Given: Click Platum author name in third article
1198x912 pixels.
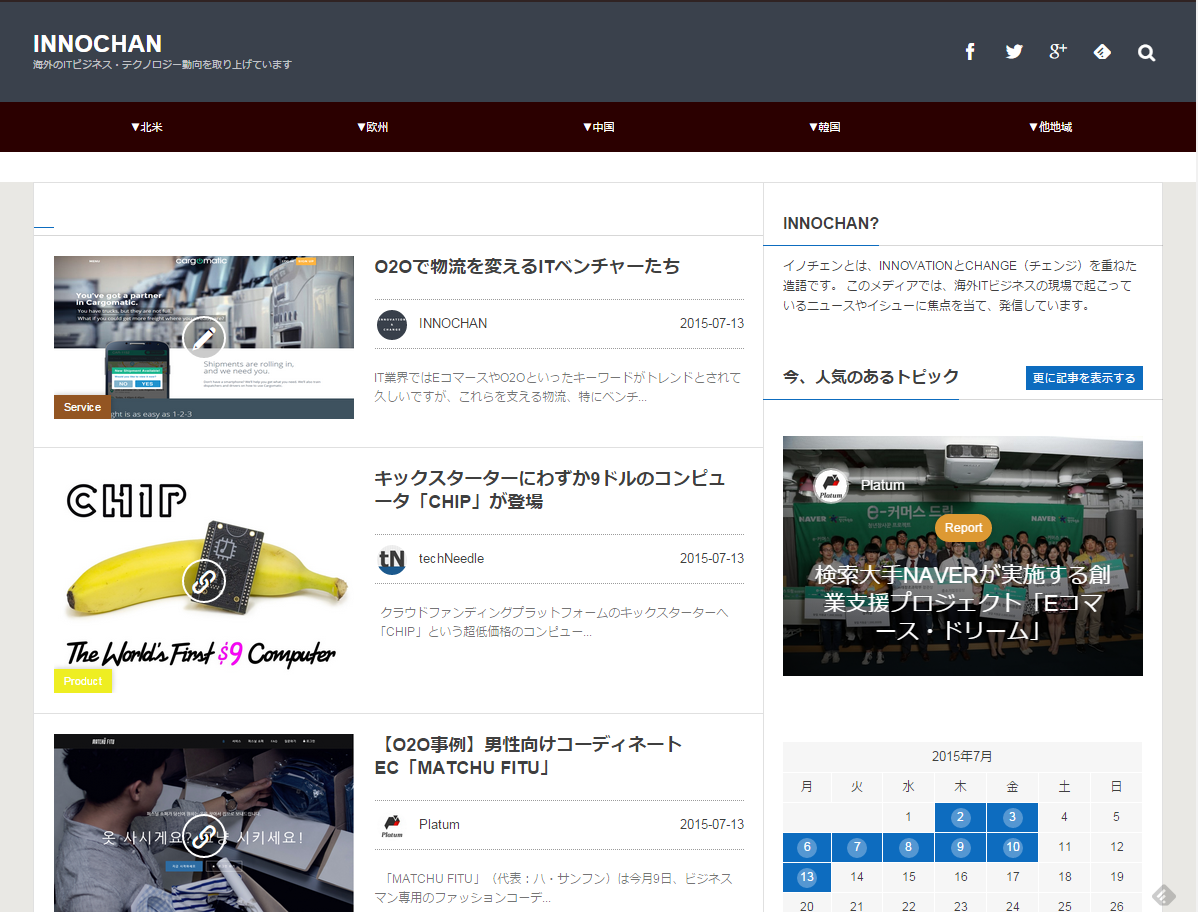Looking at the screenshot, I should pos(439,825).
